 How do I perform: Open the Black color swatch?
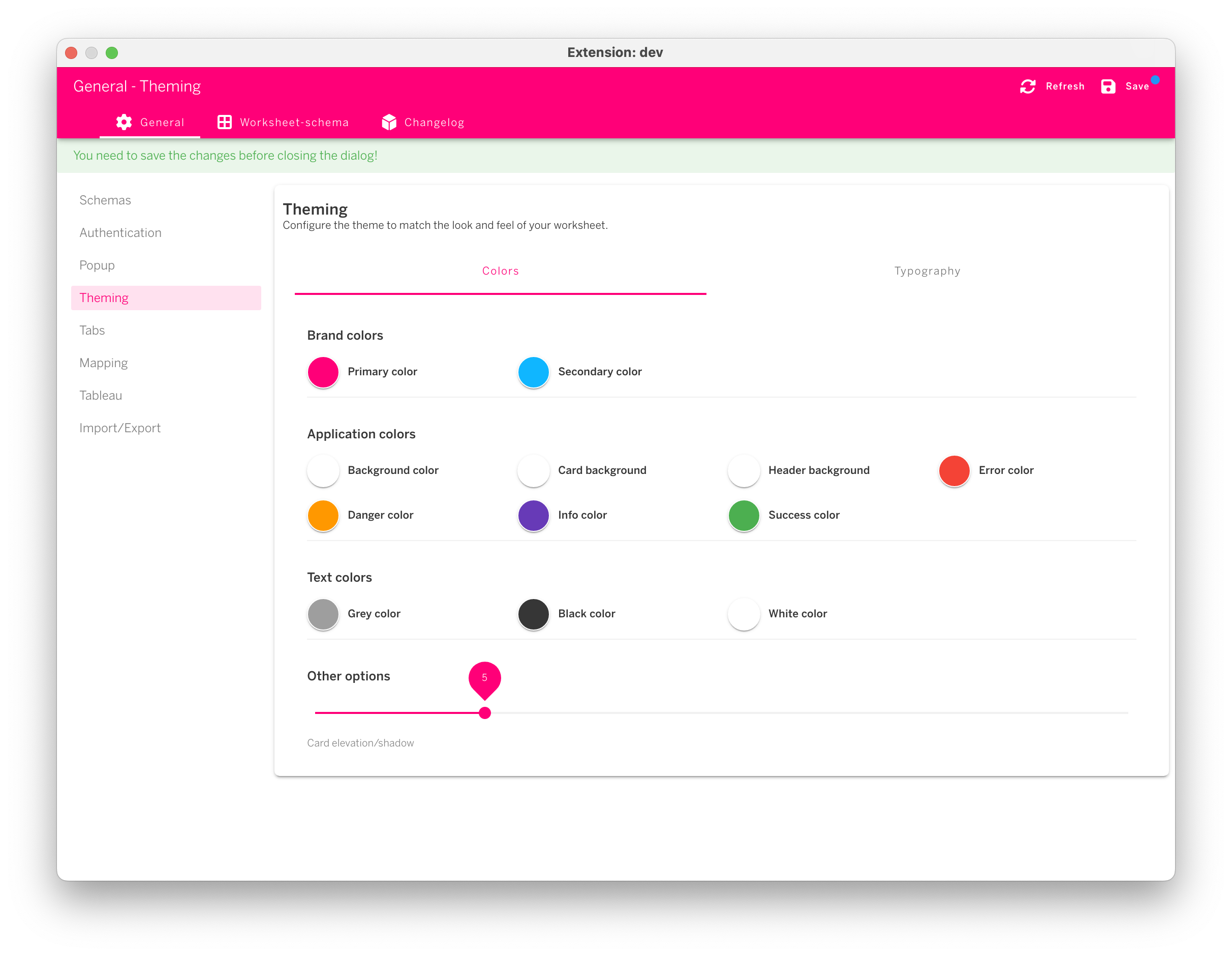pyautogui.click(x=533, y=614)
